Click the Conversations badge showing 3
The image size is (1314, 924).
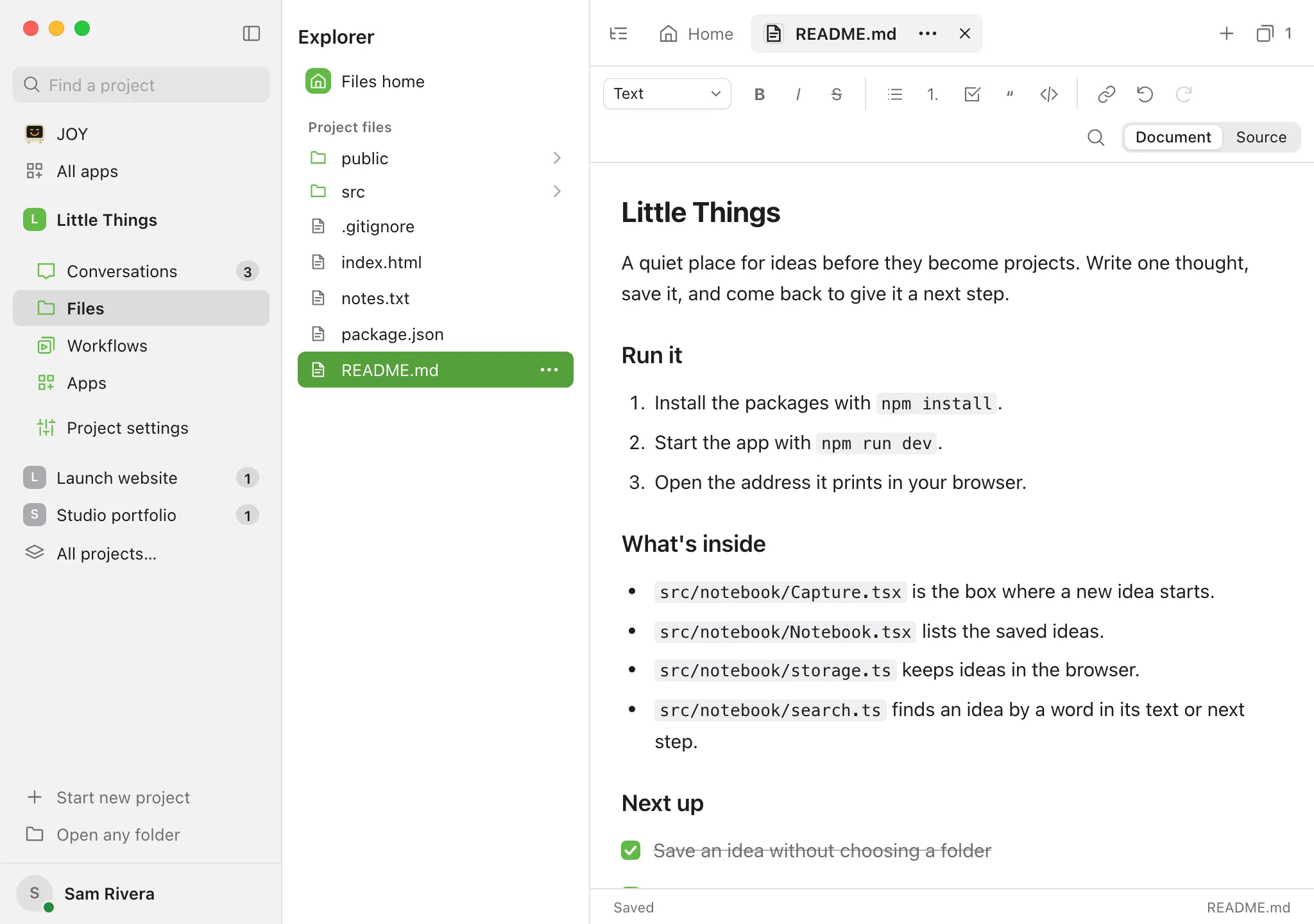(x=248, y=271)
